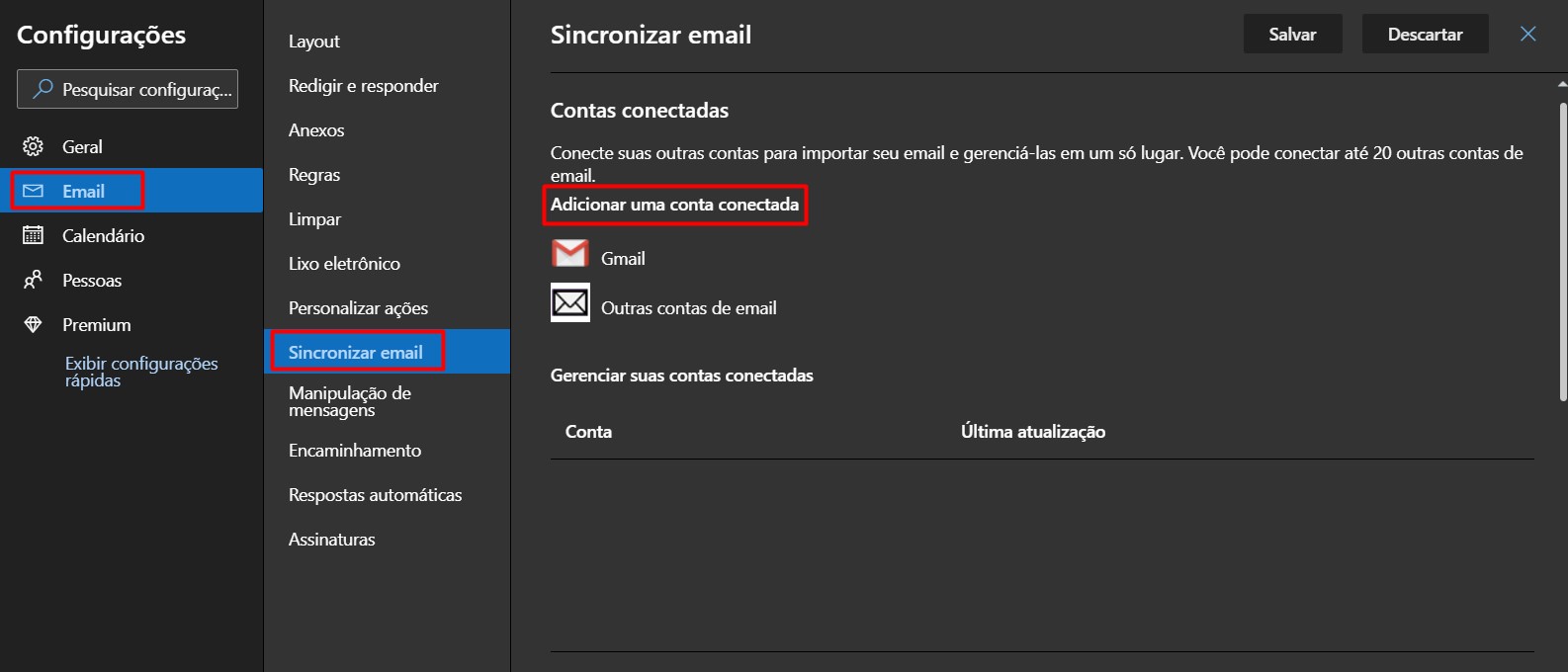Click the Calendário calendar icon
Image resolution: width=1568 pixels, height=672 pixels.
tap(33, 235)
